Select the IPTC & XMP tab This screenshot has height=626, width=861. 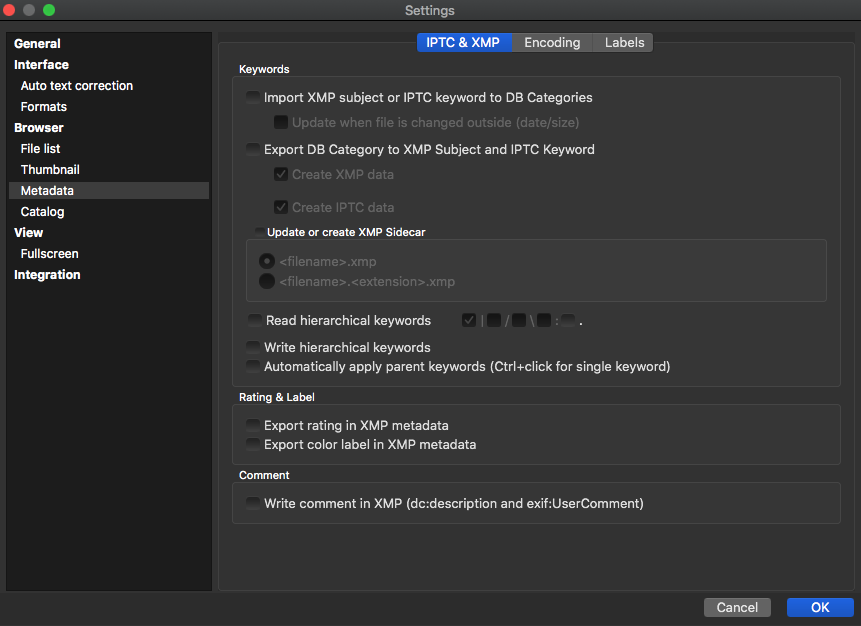click(464, 42)
